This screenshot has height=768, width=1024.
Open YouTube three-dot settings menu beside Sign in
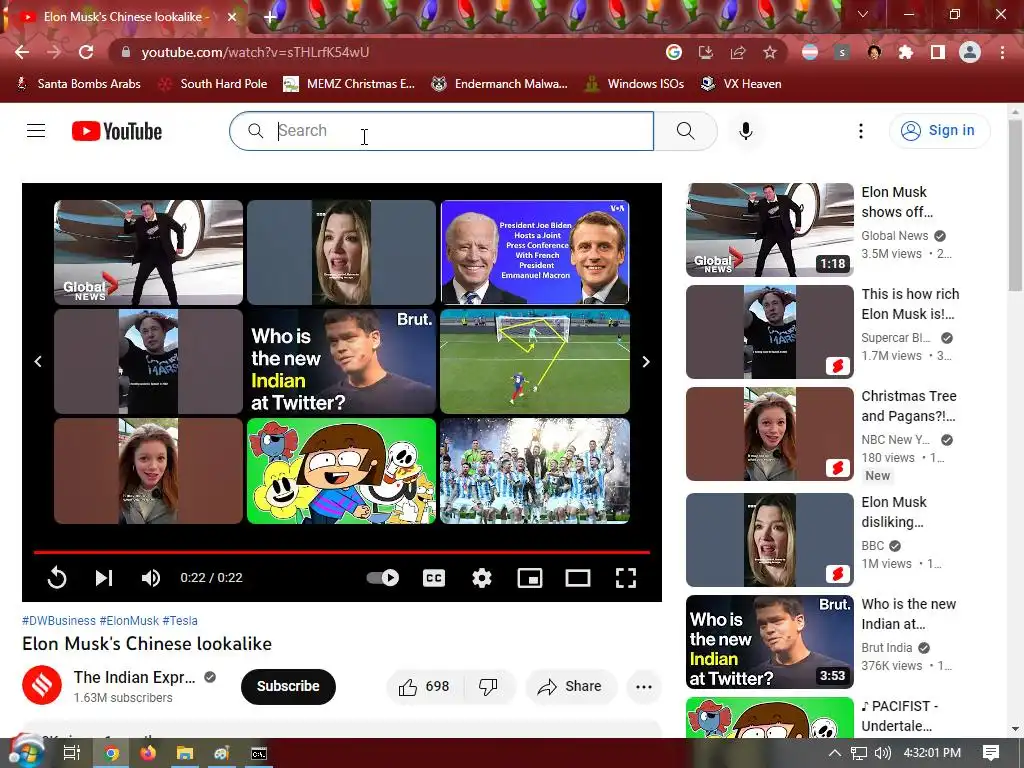pyautogui.click(x=861, y=131)
